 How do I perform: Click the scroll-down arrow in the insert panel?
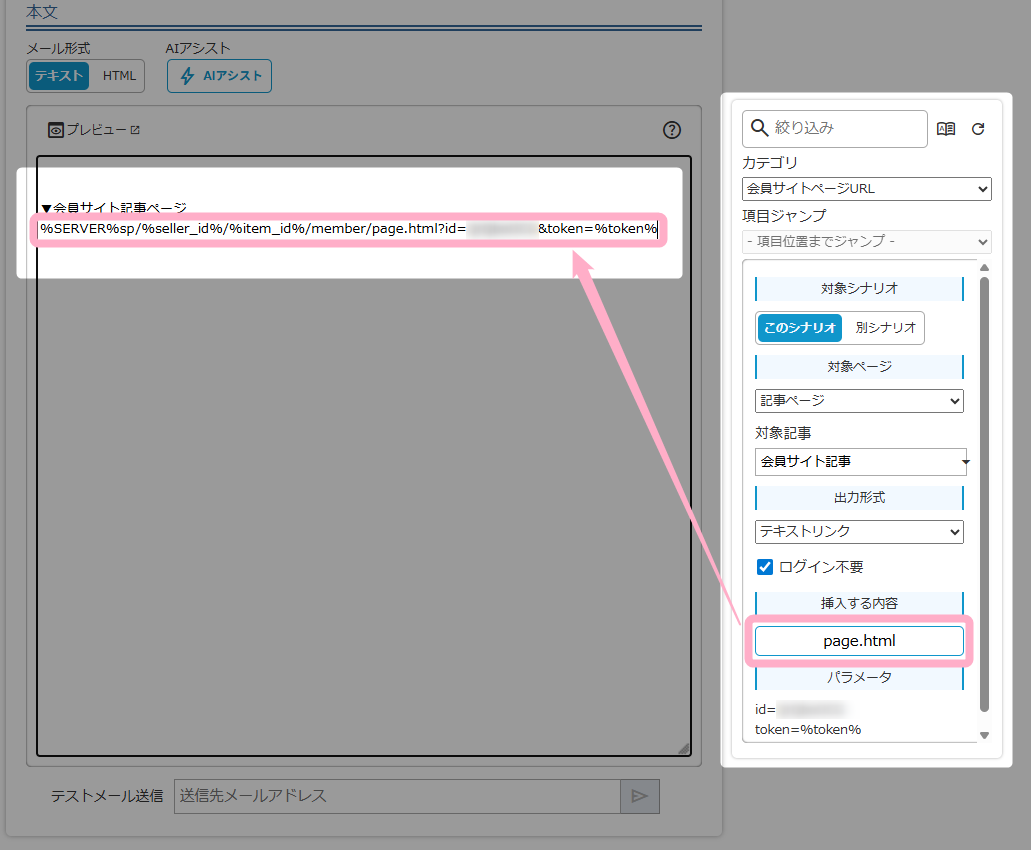pyautogui.click(x=984, y=735)
